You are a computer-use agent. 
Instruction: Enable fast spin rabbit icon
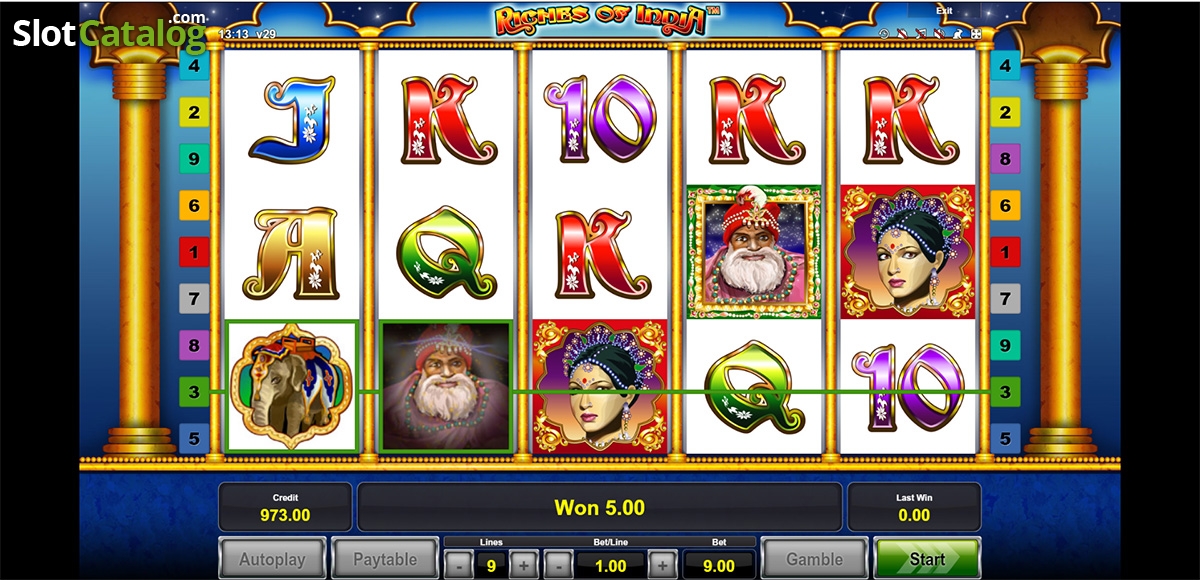[957, 34]
